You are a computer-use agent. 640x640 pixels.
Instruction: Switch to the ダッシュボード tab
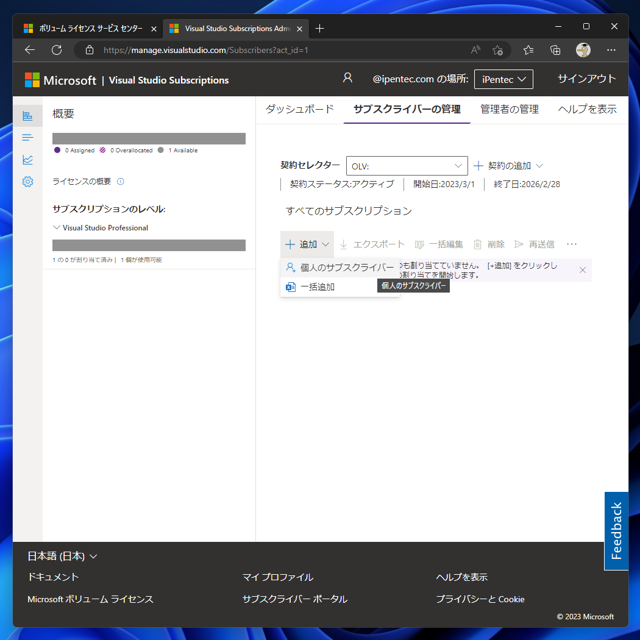coord(300,109)
